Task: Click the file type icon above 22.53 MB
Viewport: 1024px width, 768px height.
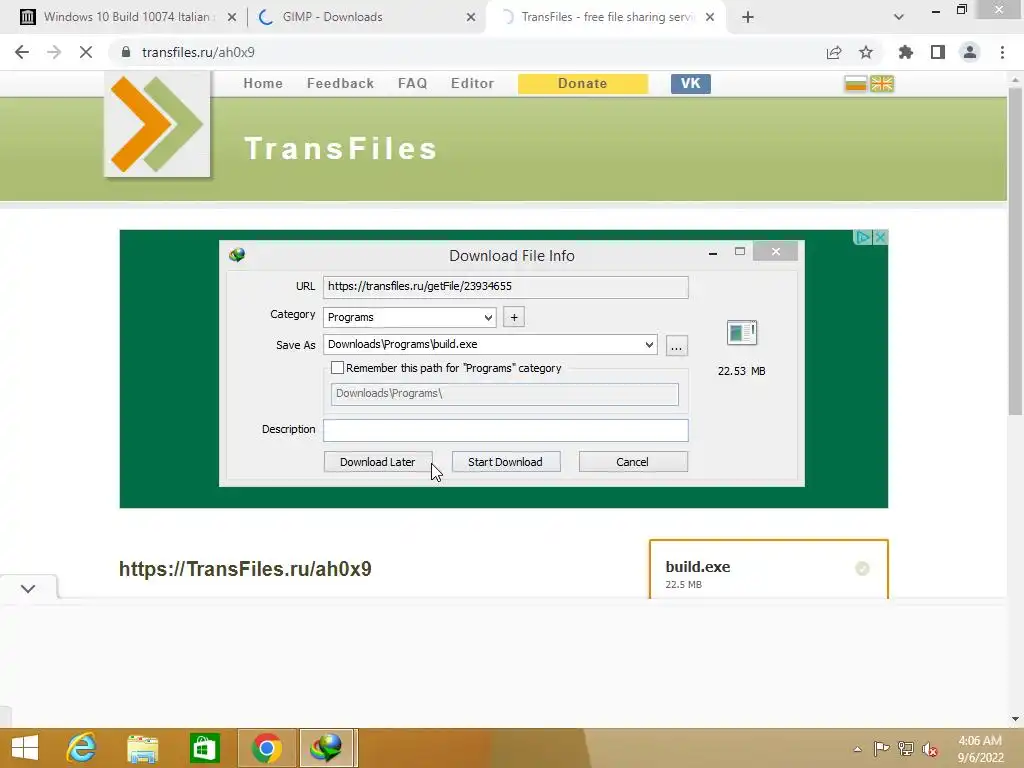Action: coord(742,332)
